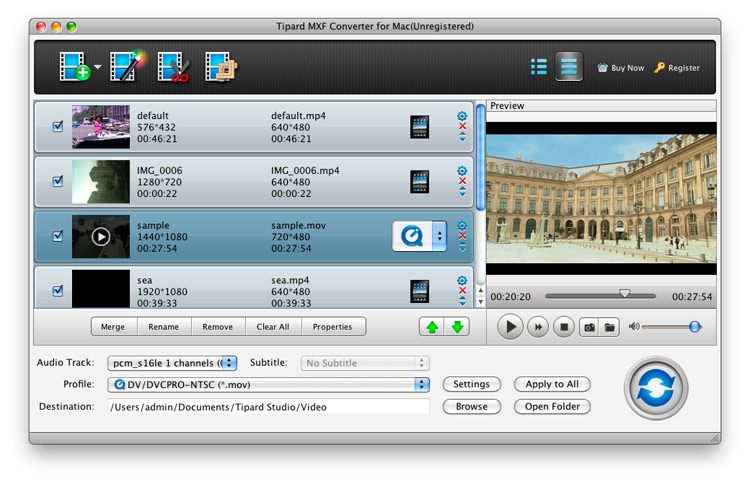Click the IMG_0006.mp4 output file name
The height and width of the screenshot is (484, 750).
pos(305,170)
